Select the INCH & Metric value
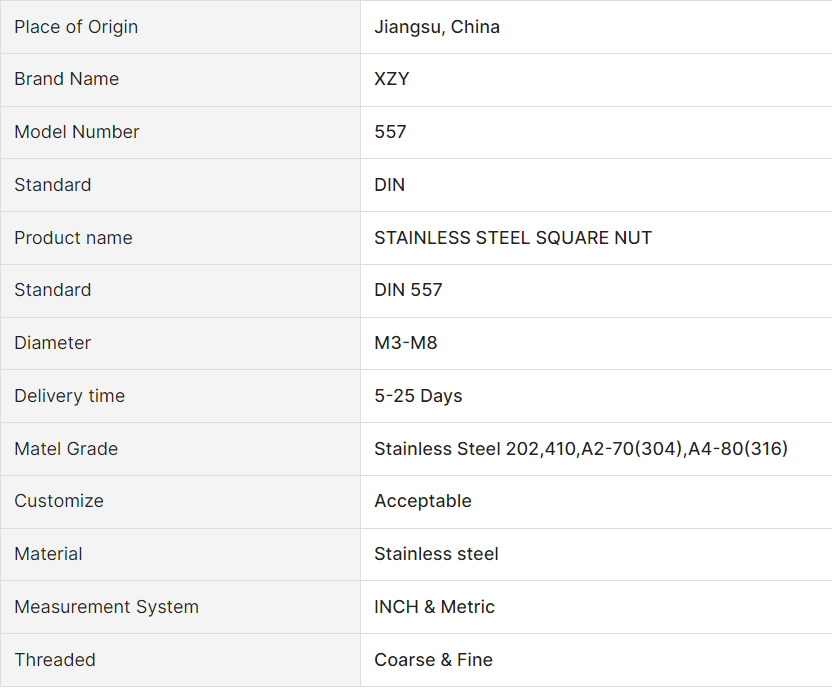Viewport: 832px width, 690px height. [434, 607]
